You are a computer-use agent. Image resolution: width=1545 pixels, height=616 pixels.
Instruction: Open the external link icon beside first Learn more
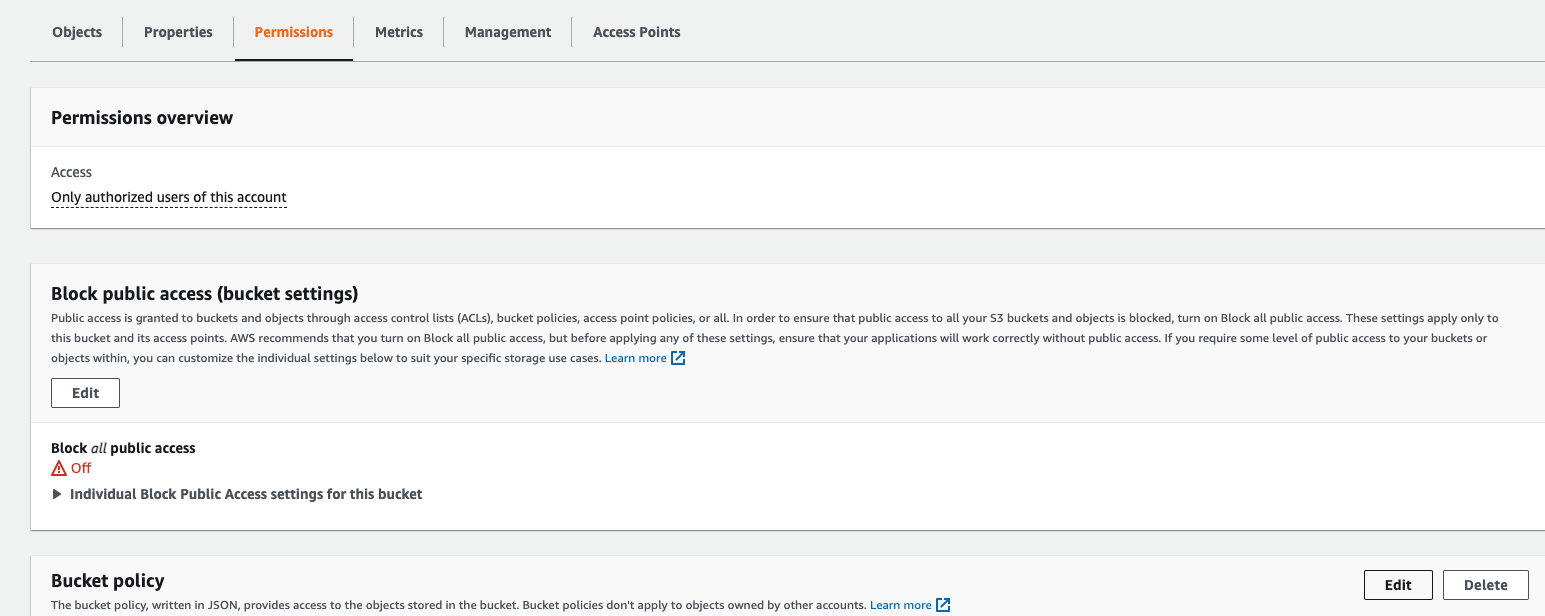coord(679,357)
